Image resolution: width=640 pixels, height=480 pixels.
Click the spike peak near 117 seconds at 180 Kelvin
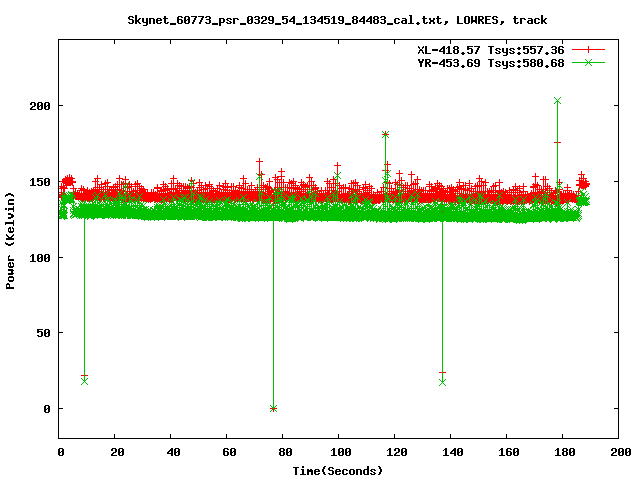click(385, 134)
